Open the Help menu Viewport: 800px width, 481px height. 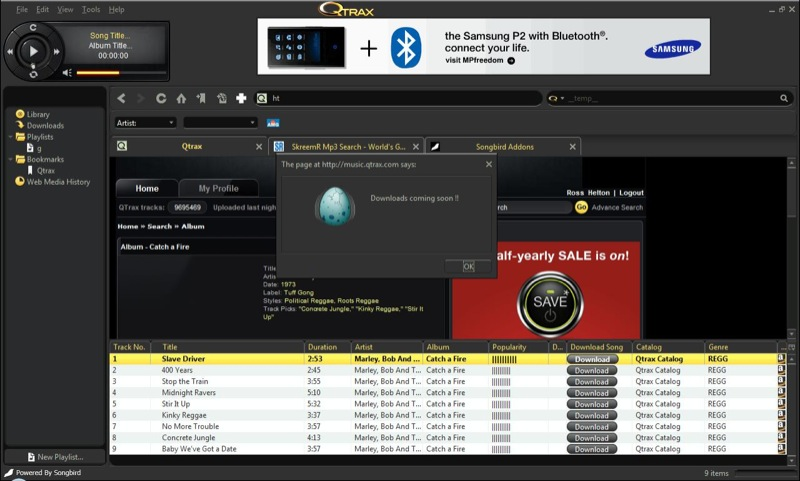click(x=116, y=9)
